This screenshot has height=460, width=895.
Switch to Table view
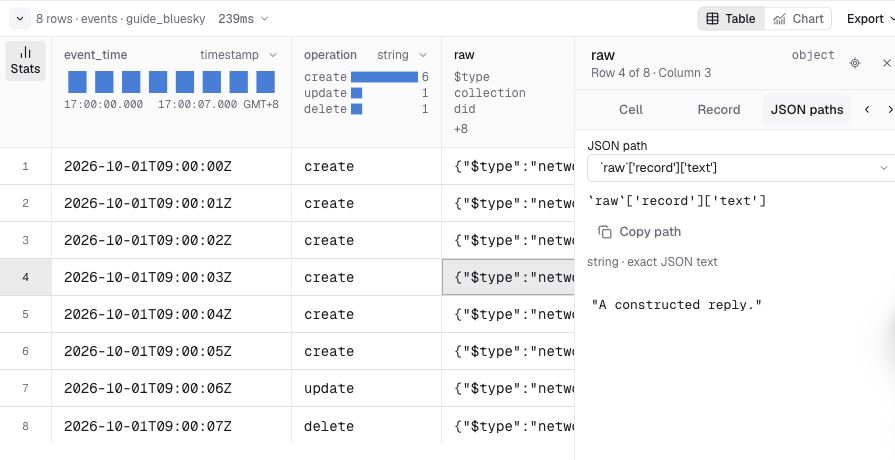coord(731,19)
